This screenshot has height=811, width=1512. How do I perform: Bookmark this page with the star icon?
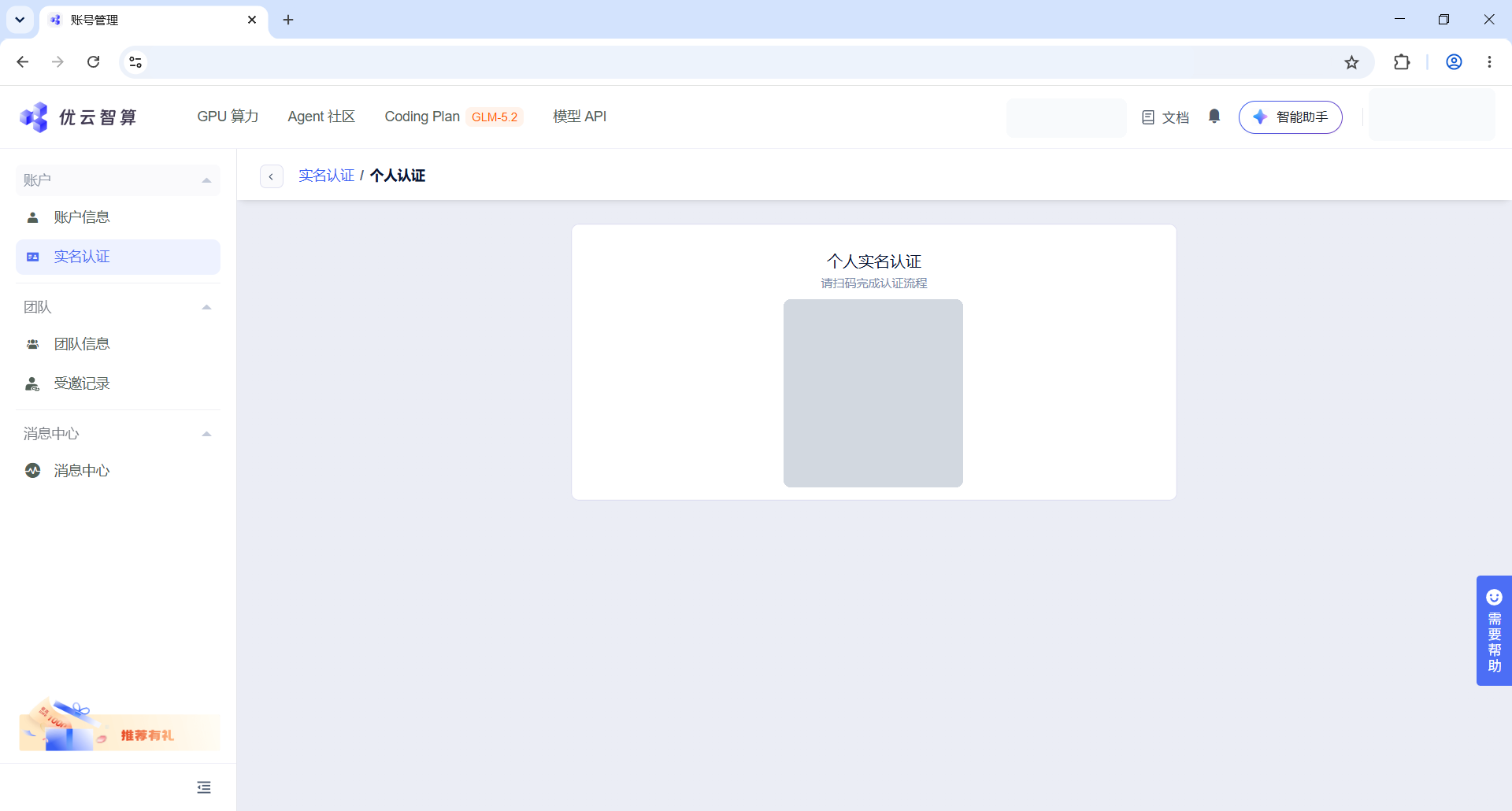(1351, 62)
